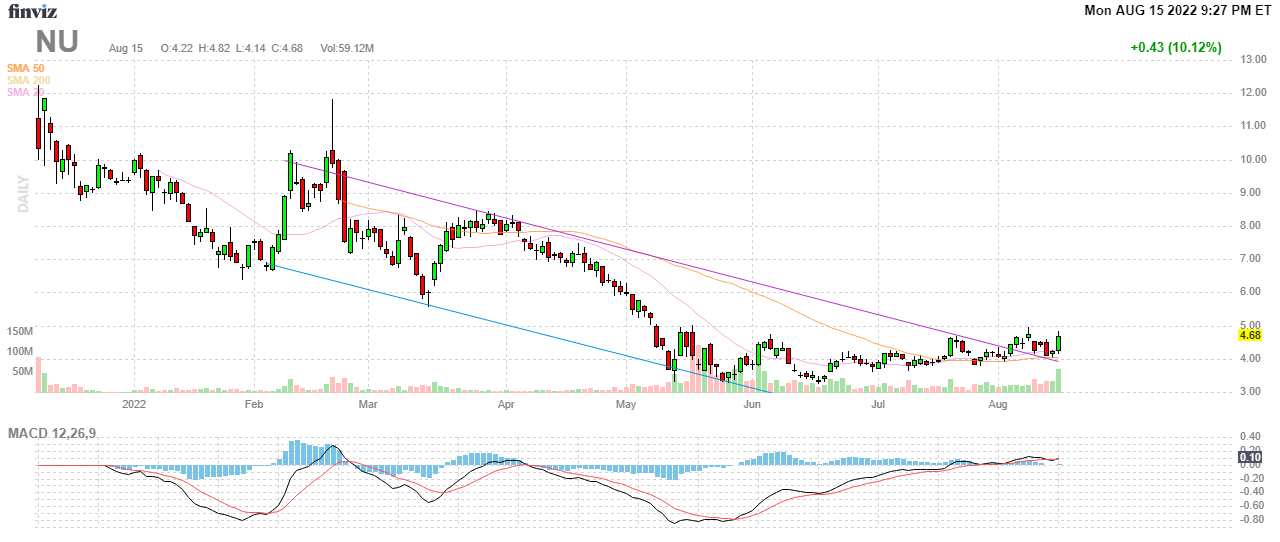Click the Jun label on time axis
The height and width of the screenshot is (542, 1280).
pos(753,404)
